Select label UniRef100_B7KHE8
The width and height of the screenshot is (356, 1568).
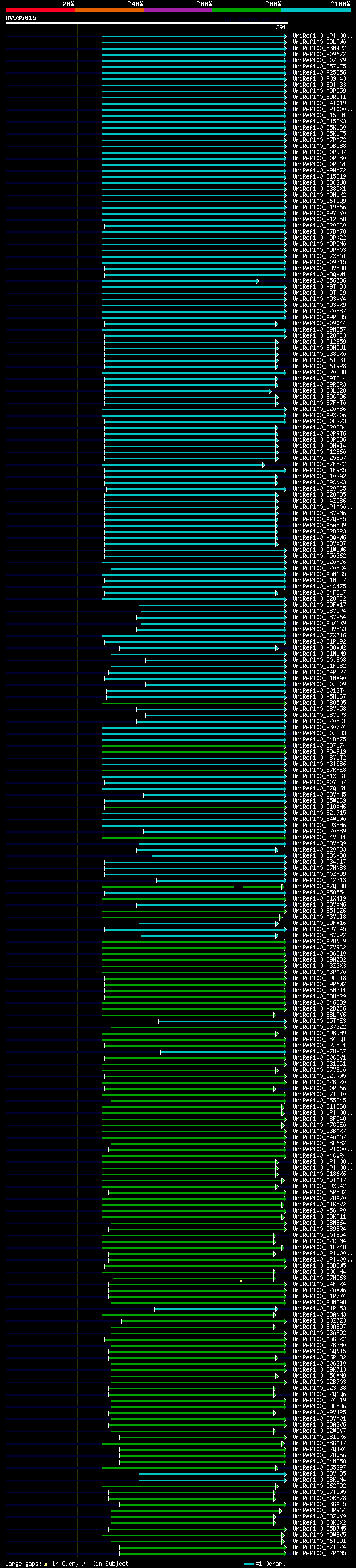(x=319, y=770)
